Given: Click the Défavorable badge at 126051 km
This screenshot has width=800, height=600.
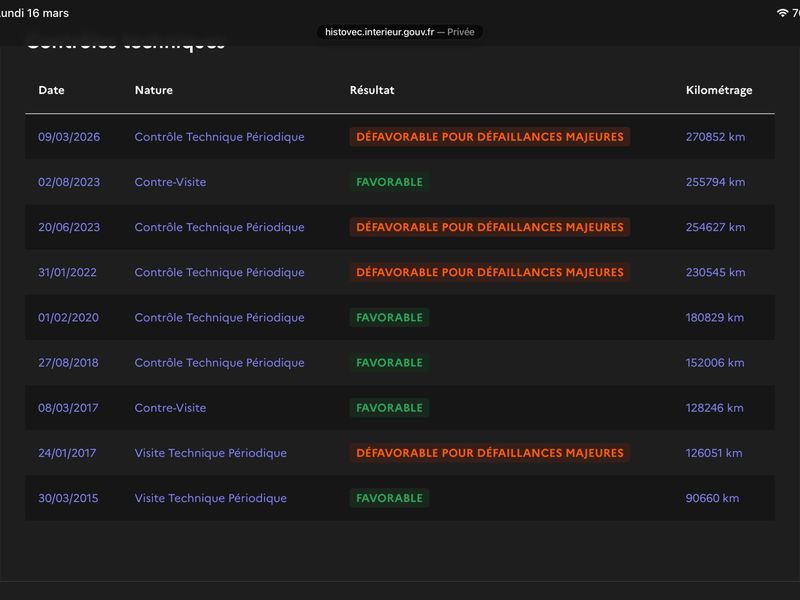Looking at the screenshot, I should [x=490, y=453].
